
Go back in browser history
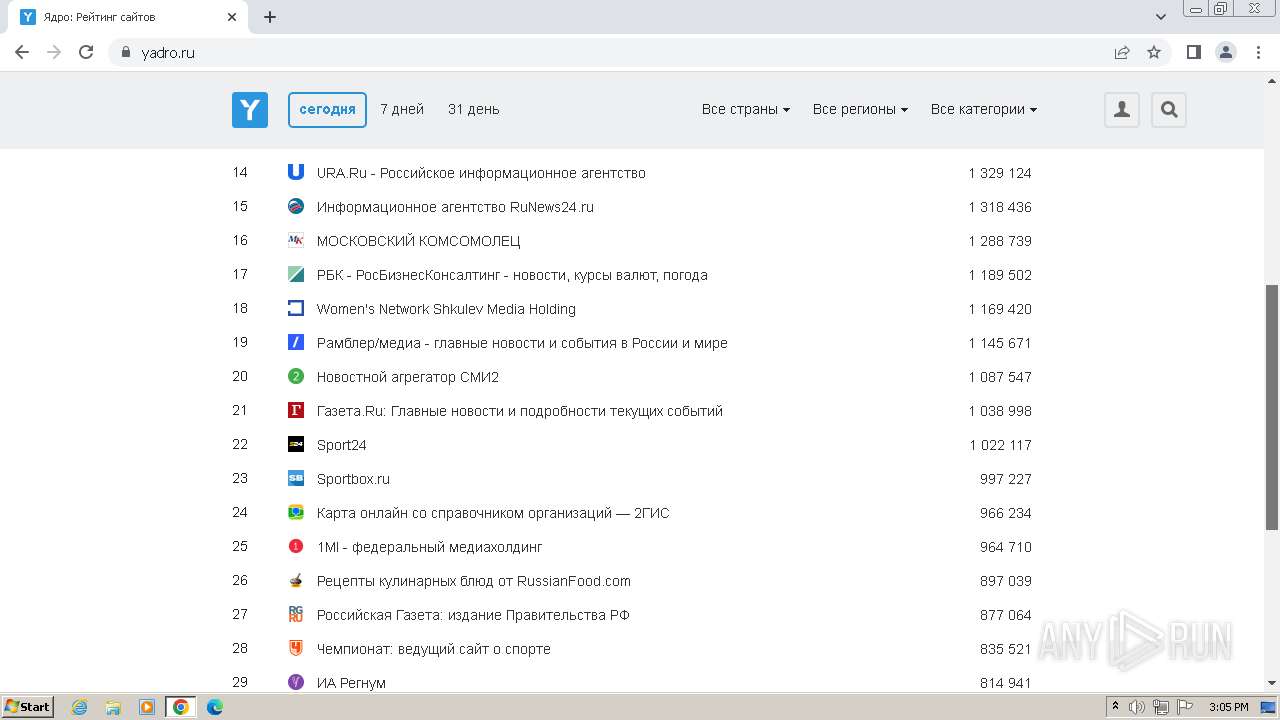(x=22, y=52)
